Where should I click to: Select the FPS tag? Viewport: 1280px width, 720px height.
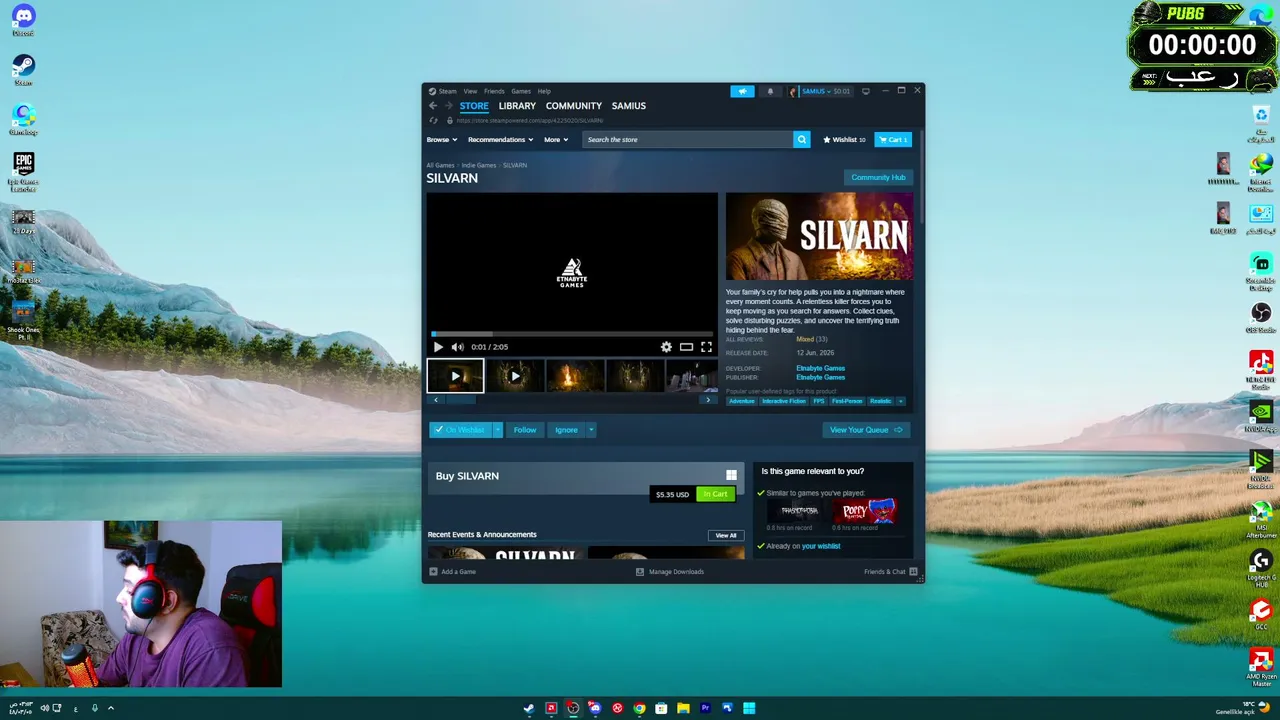tap(818, 401)
